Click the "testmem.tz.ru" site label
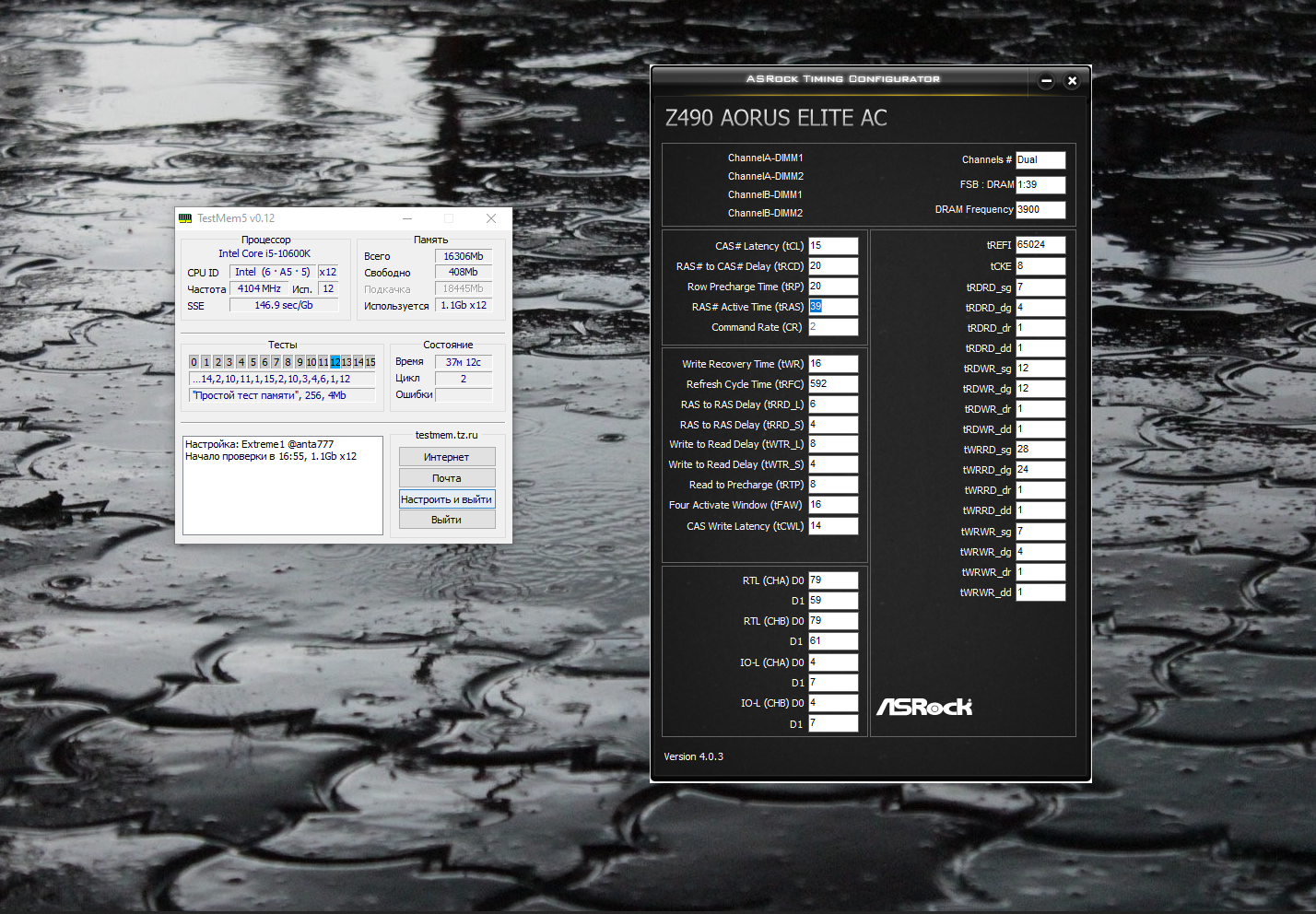This screenshot has height=914, width=1316. [447, 435]
